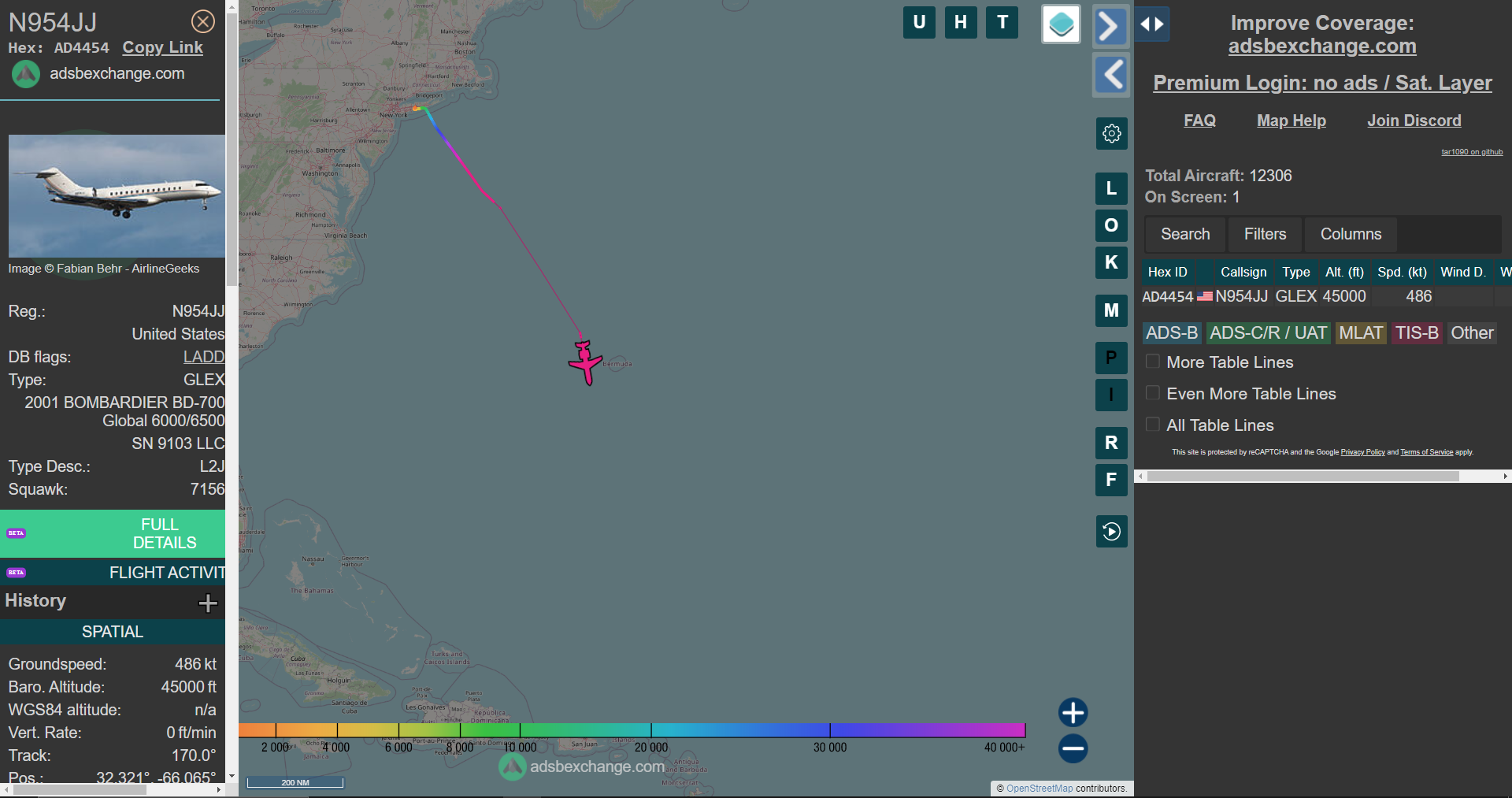Sort table by Spd. (kt) column
Image resolution: width=1512 pixels, height=798 pixels.
[1402, 272]
